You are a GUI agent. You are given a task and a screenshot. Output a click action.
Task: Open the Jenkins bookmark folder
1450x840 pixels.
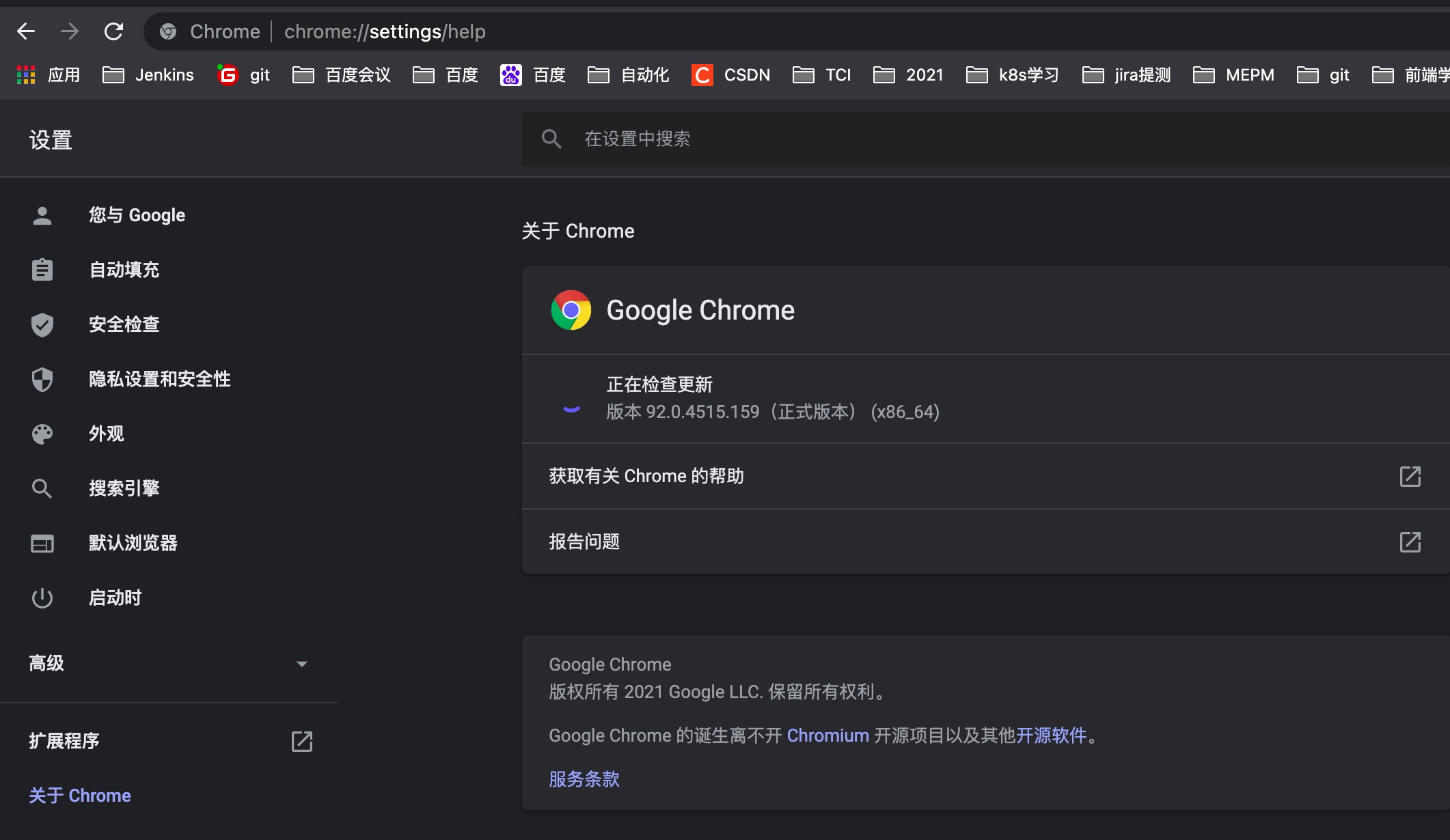point(148,74)
